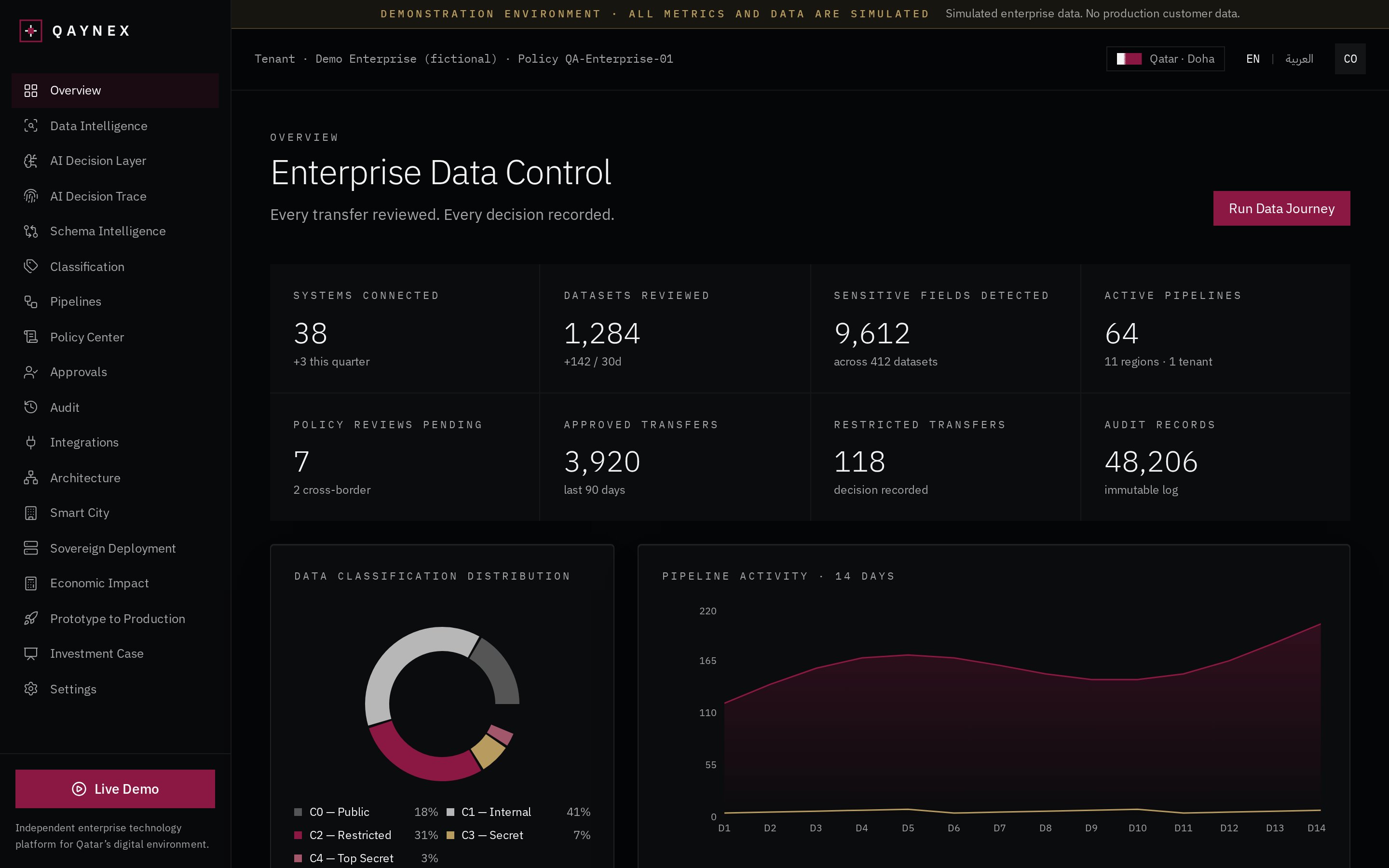Screen dimensions: 1389x868
Task: Go to the Approvals menu label
Action: coord(79,372)
